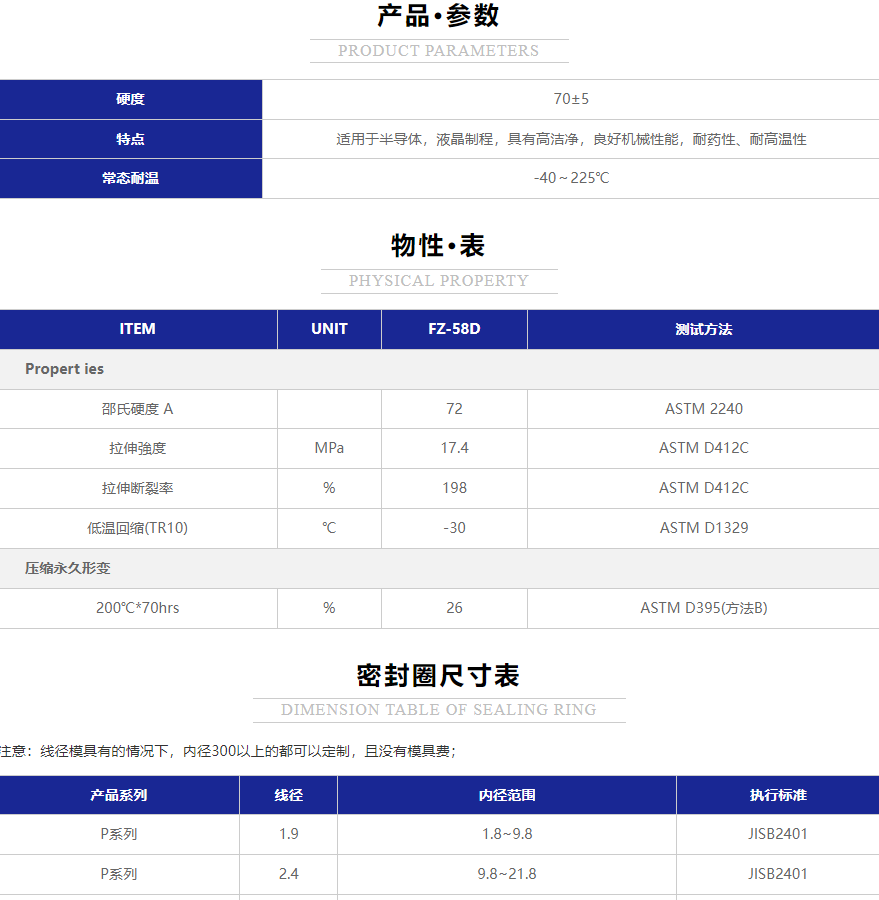
Task: Click the ASTM 2240 test method cell
Action: [x=703, y=409]
